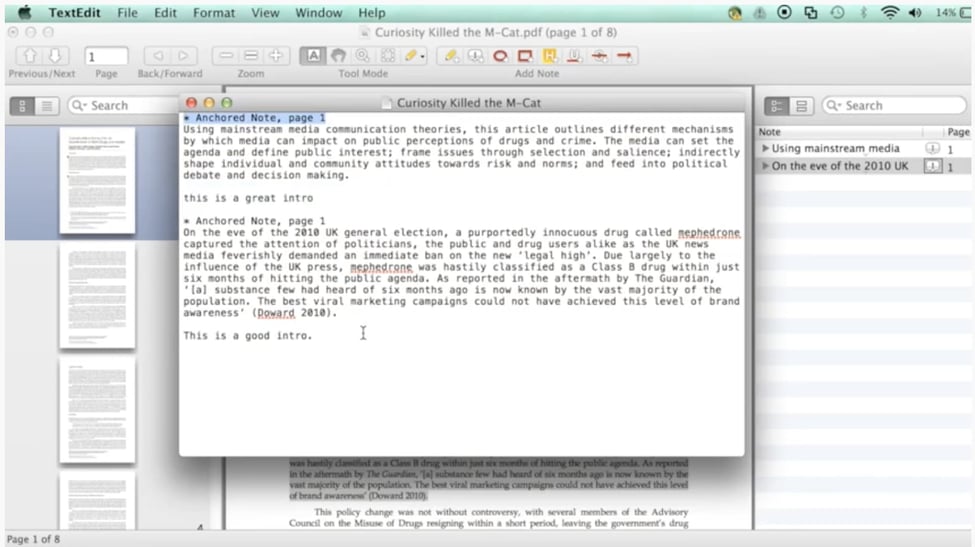The width and height of the screenshot is (975, 547).
Task: Click the zoom out minus button
Action: [226, 56]
